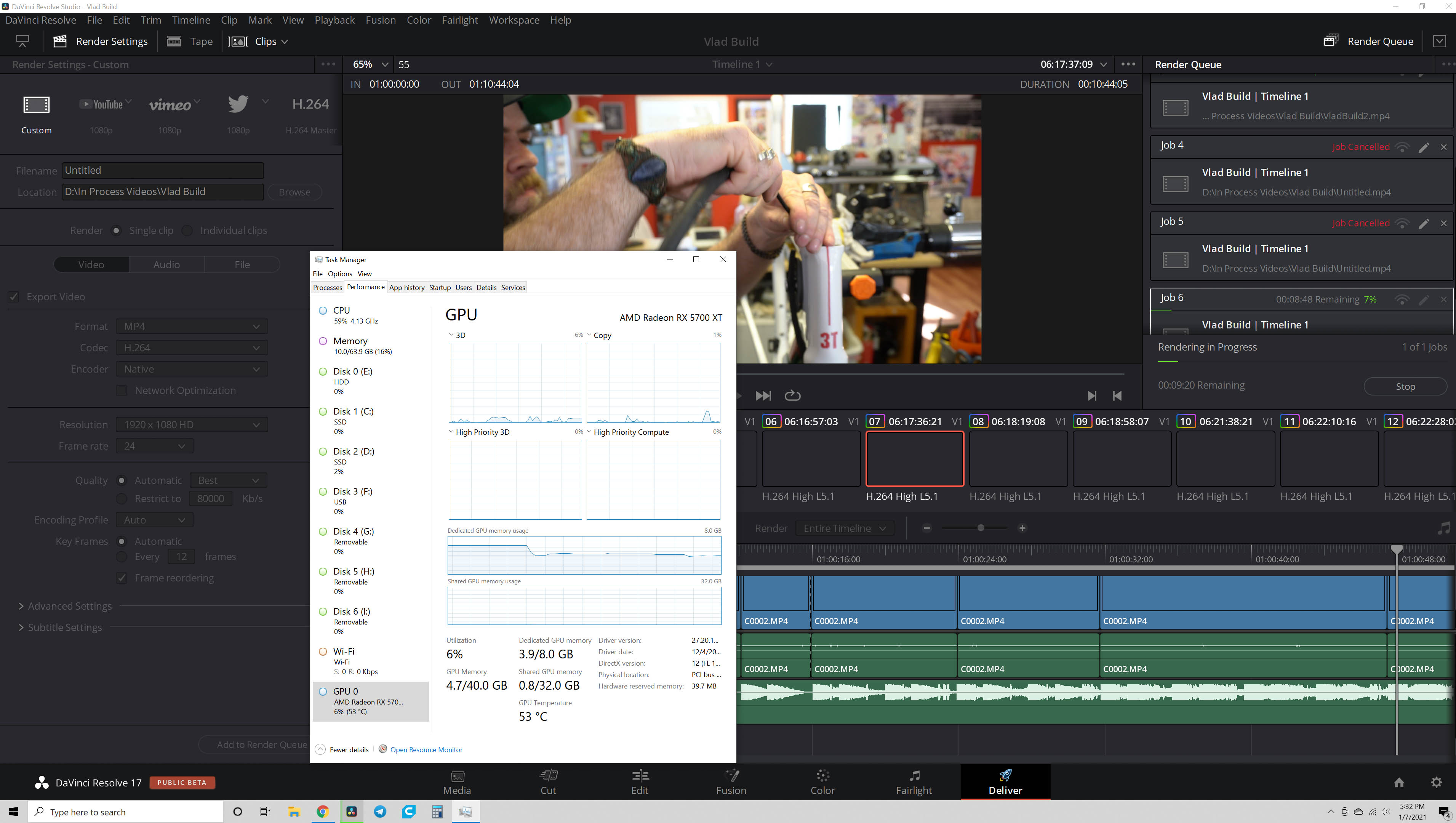The height and width of the screenshot is (823, 1456).
Task: Toggle Frame reordering checkbox
Action: tap(122, 578)
